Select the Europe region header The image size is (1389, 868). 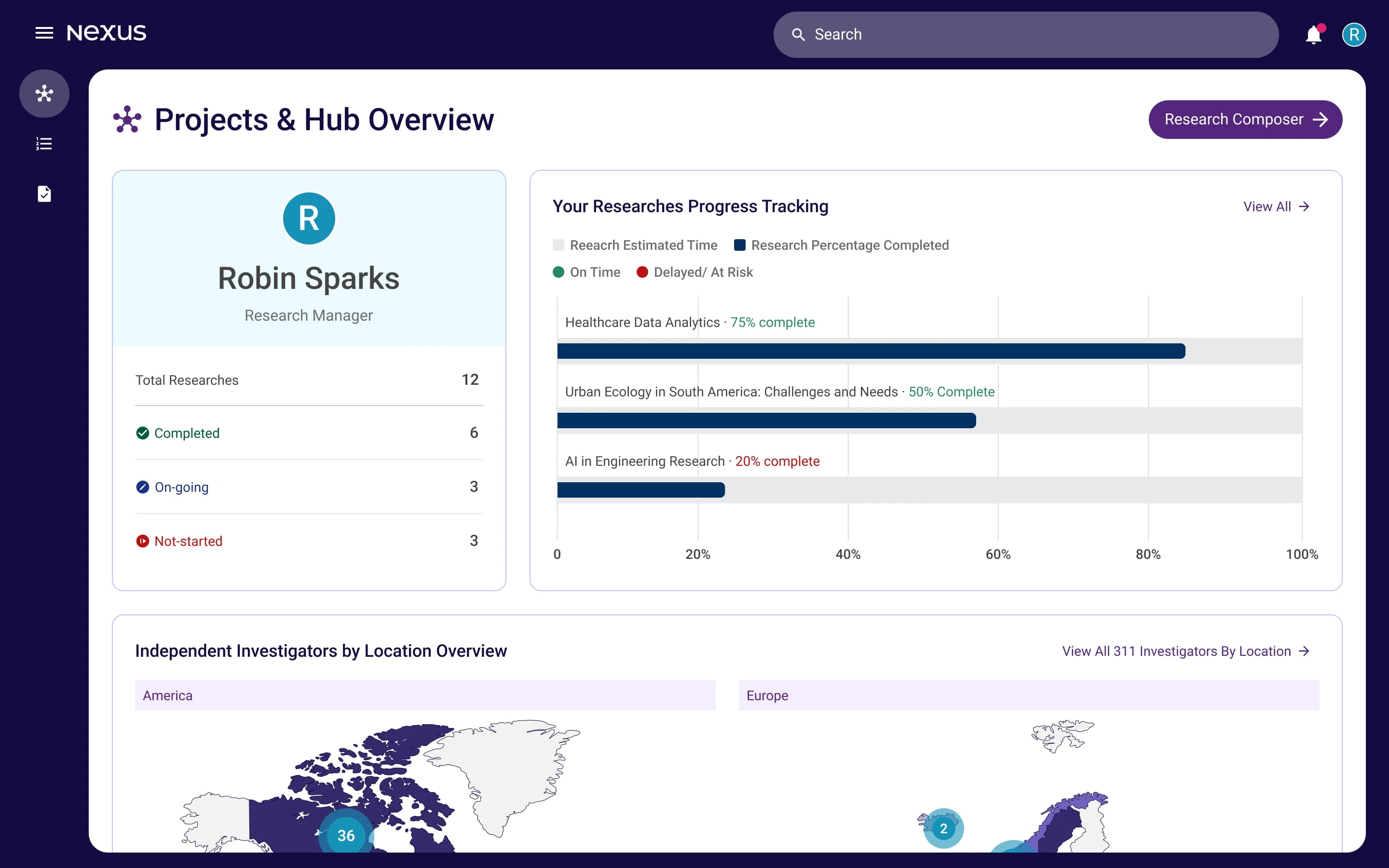pyautogui.click(x=1029, y=695)
